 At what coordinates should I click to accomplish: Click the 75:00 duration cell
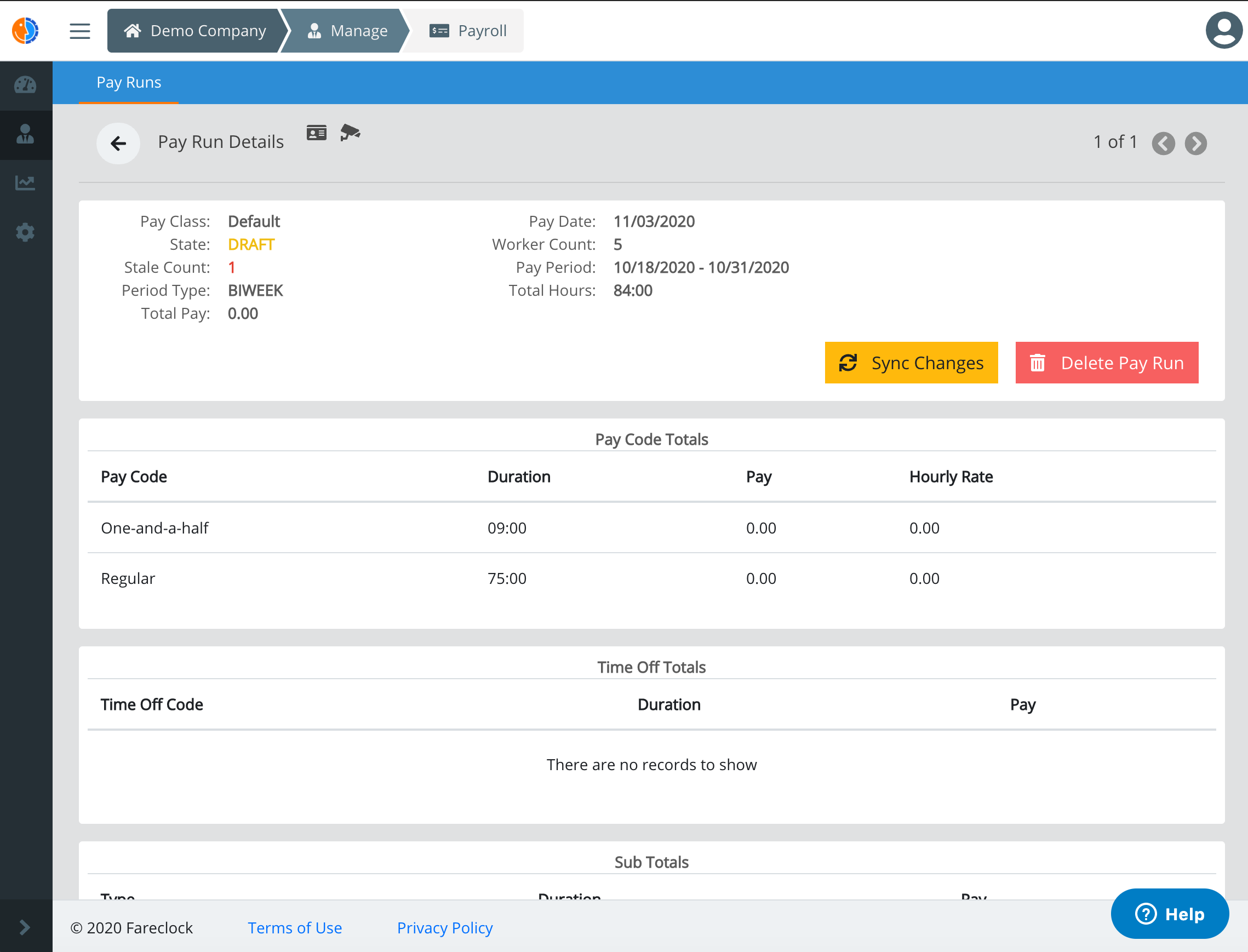pos(507,578)
